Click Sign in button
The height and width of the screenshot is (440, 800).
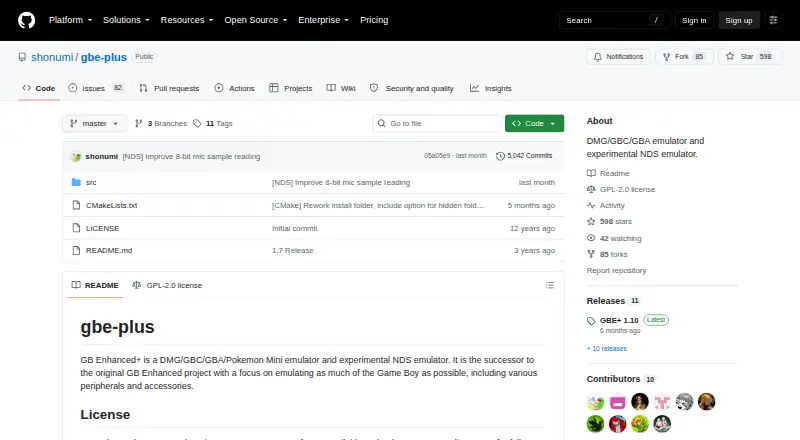[694, 20]
